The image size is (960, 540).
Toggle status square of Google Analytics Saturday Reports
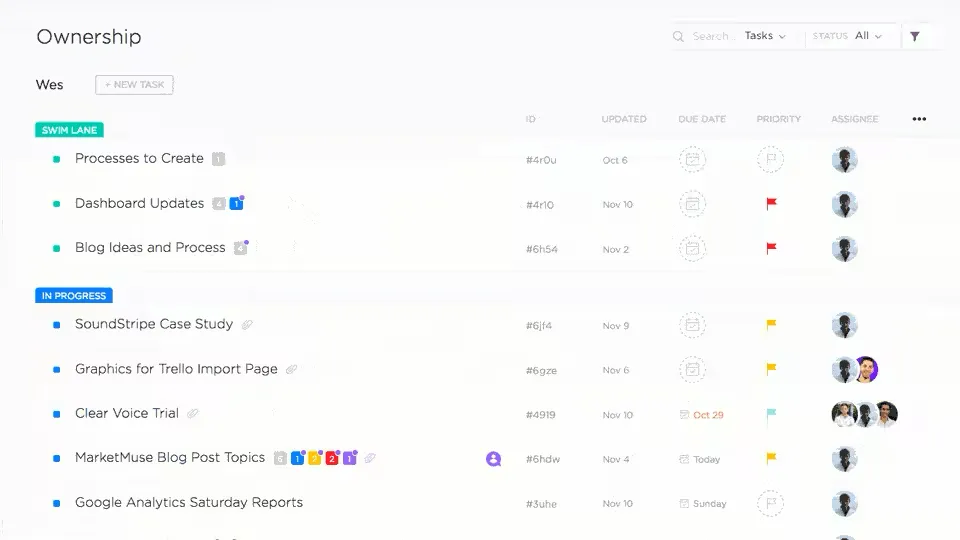click(x=56, y=503)
